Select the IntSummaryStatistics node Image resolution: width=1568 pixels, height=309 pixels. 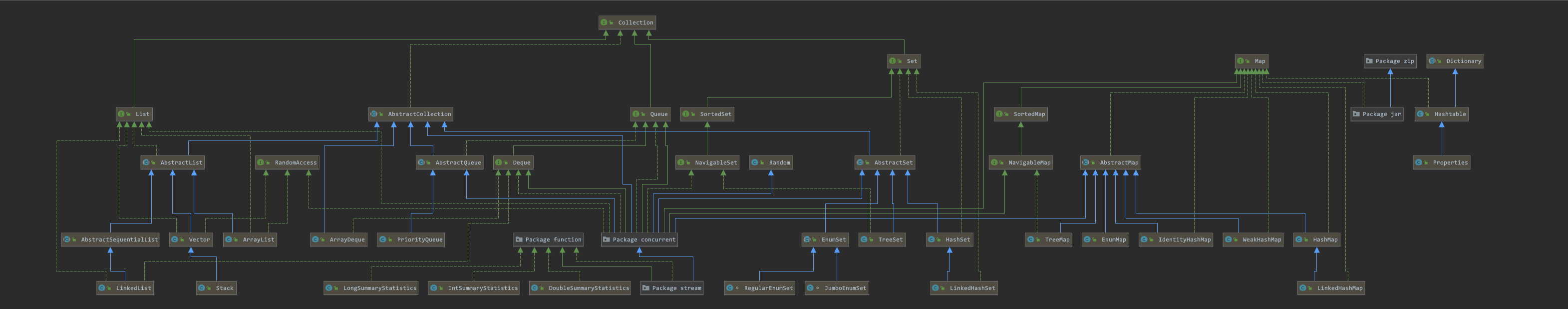[x=474, y=288]
